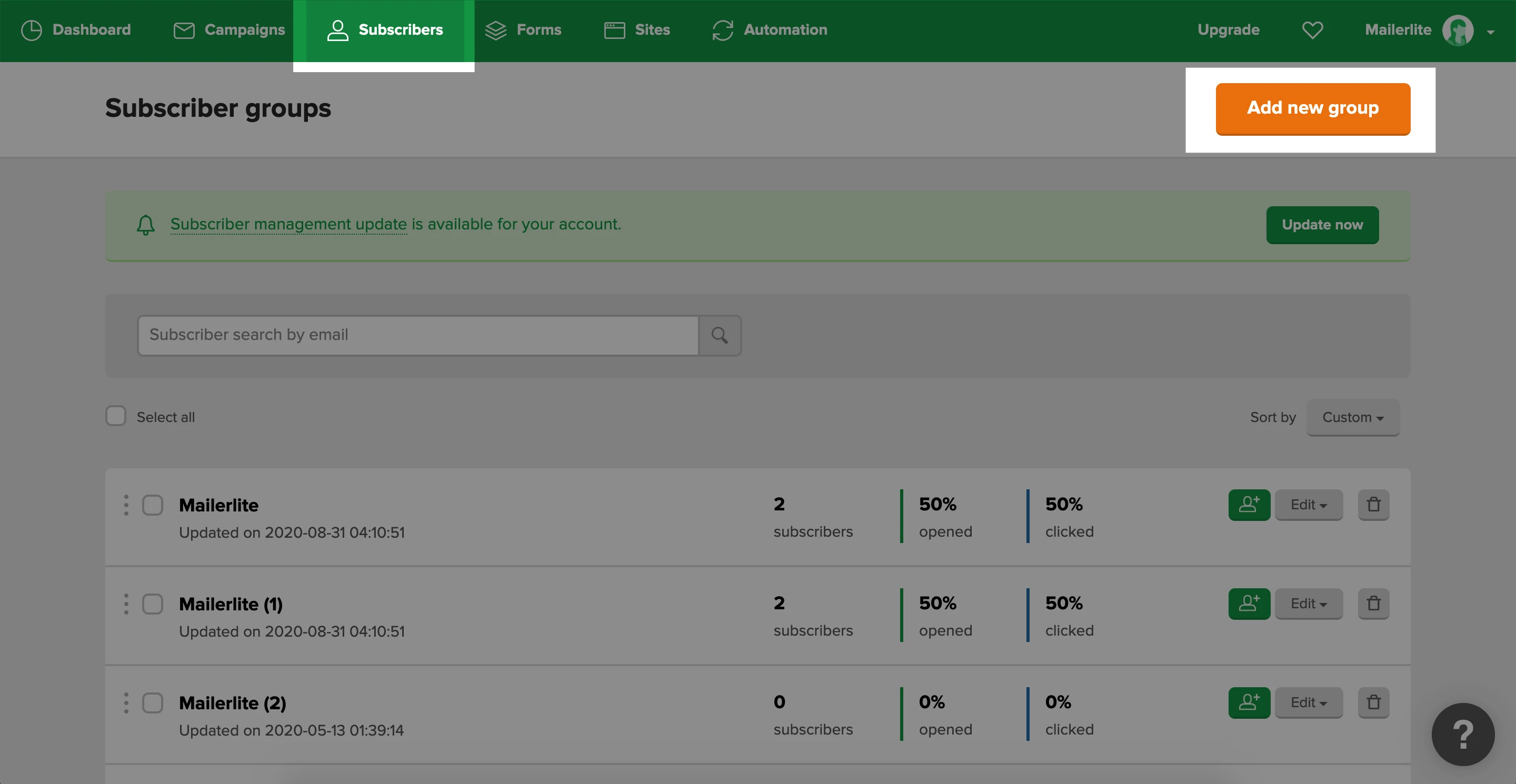Click the Add new group button
Screen dimensions: 1516x784
pos(1312,108)
